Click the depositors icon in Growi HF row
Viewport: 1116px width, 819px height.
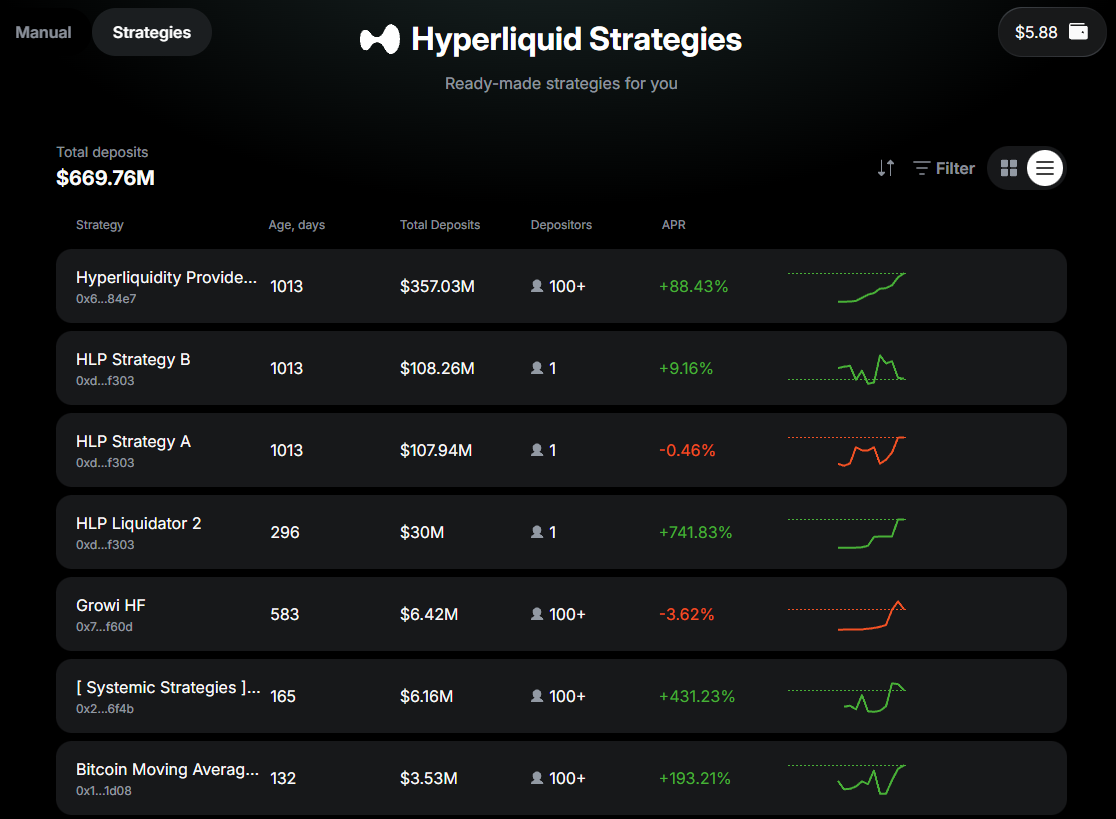coord(537,614)
